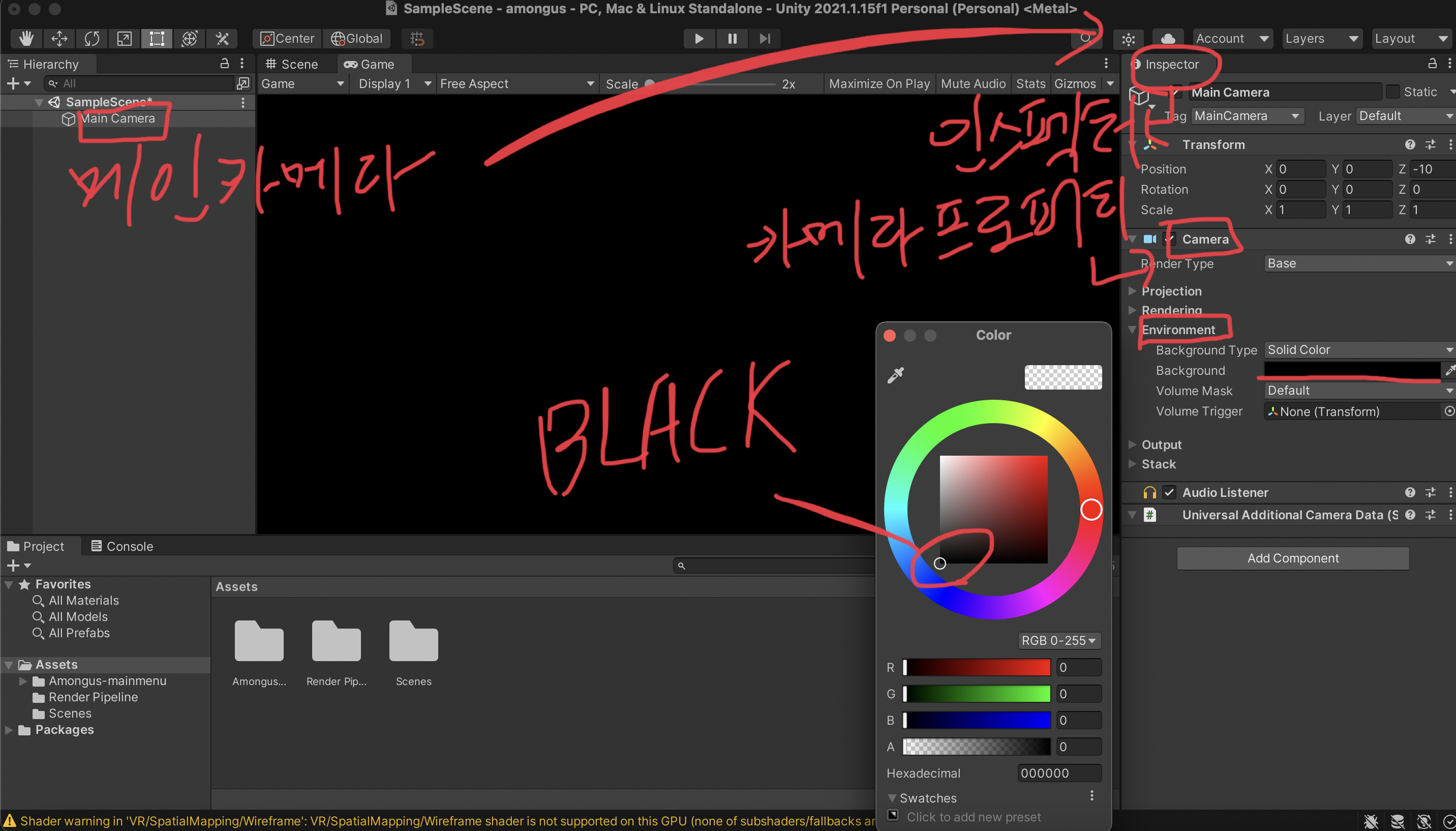Click the Pause button
The width and height of the screenshot is (1456, 831).
(732, 38)
